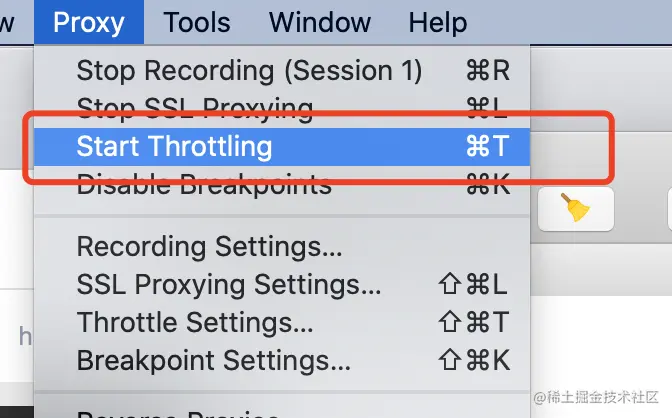
Task: Open Recording Settings... dialog
Action: coord(282,247)
